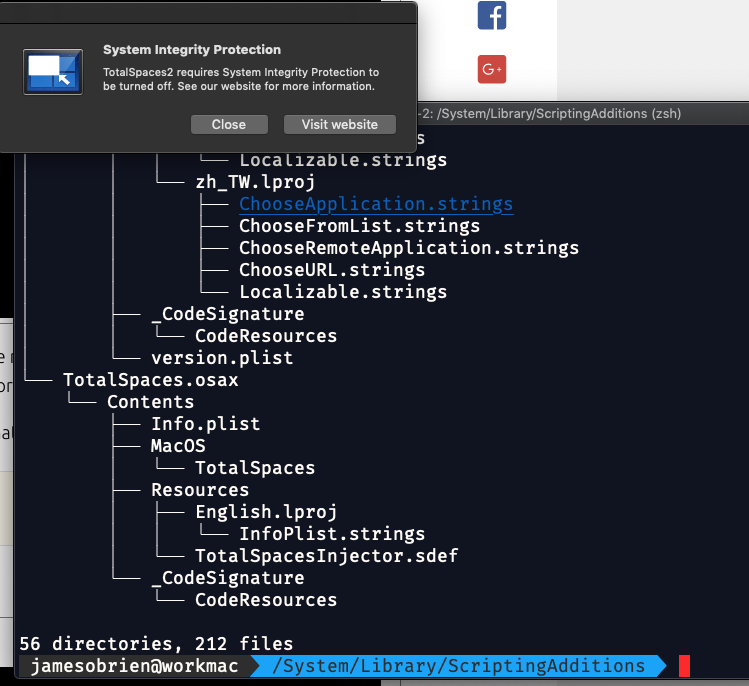Select ChooseFromList.strings in terminal tree

(x=359, y=226)
